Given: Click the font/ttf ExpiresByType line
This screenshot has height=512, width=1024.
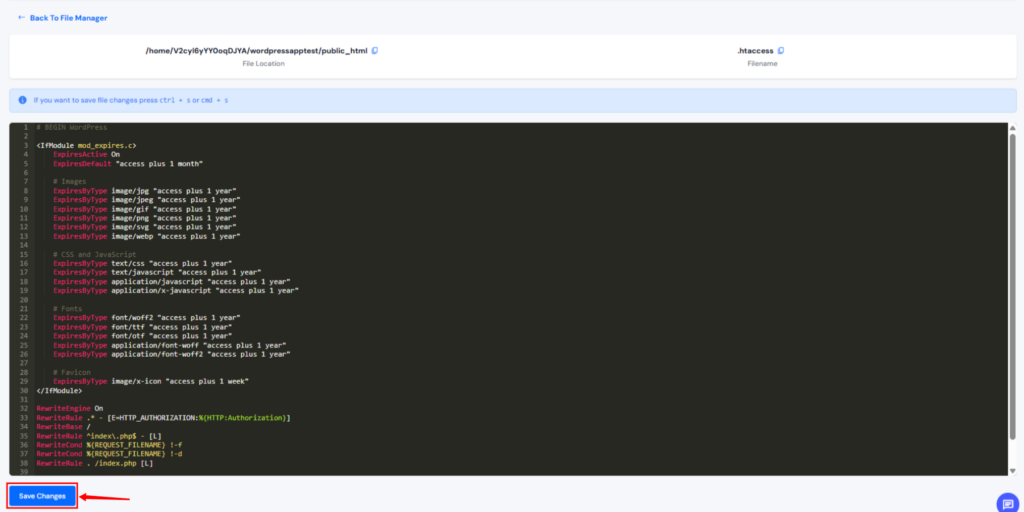Looking at the screenshot, I should pyautogui.click(x=142, y=327).
